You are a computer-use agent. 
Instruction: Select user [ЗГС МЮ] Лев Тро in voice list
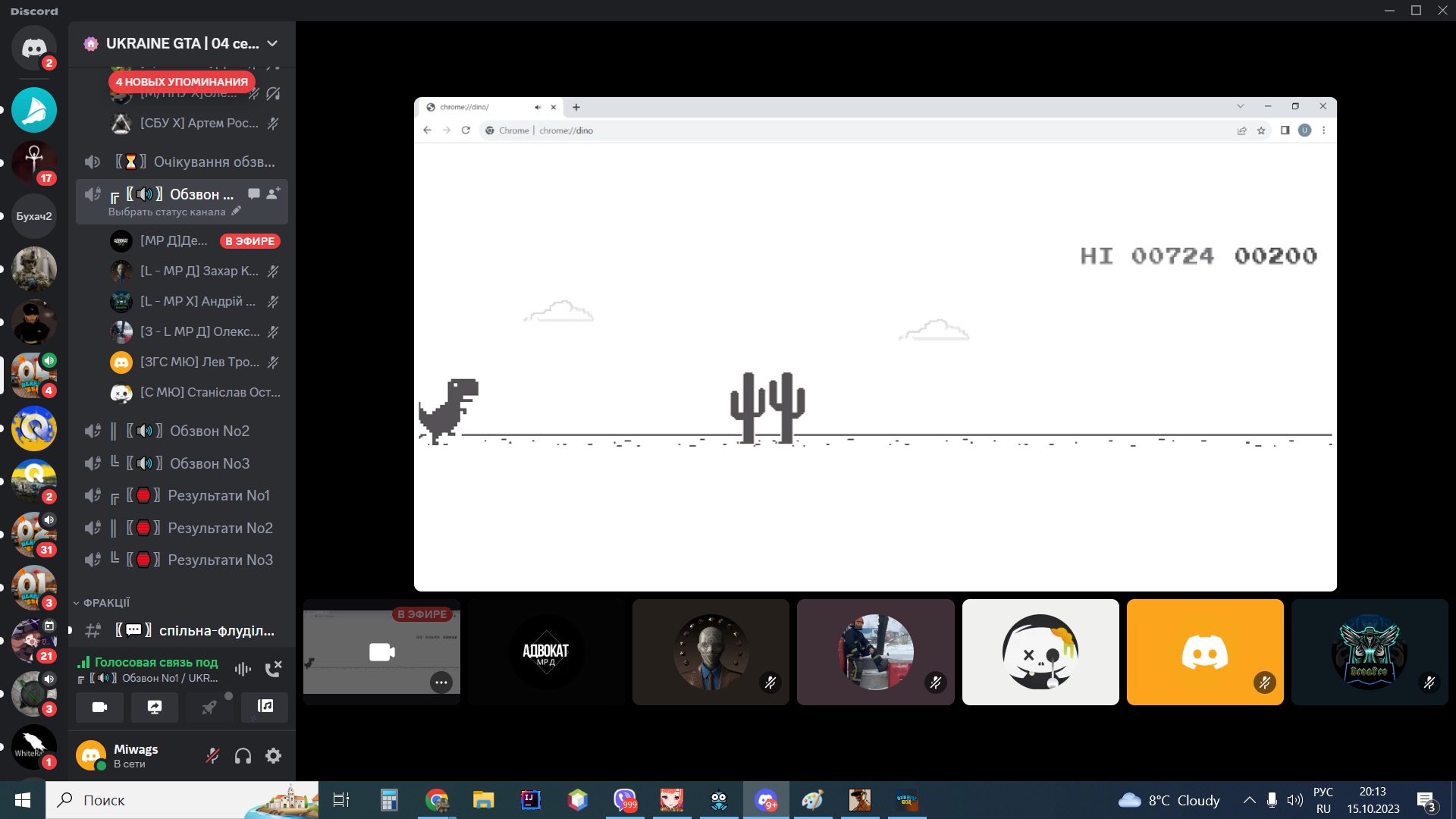[x=196, y=362]
